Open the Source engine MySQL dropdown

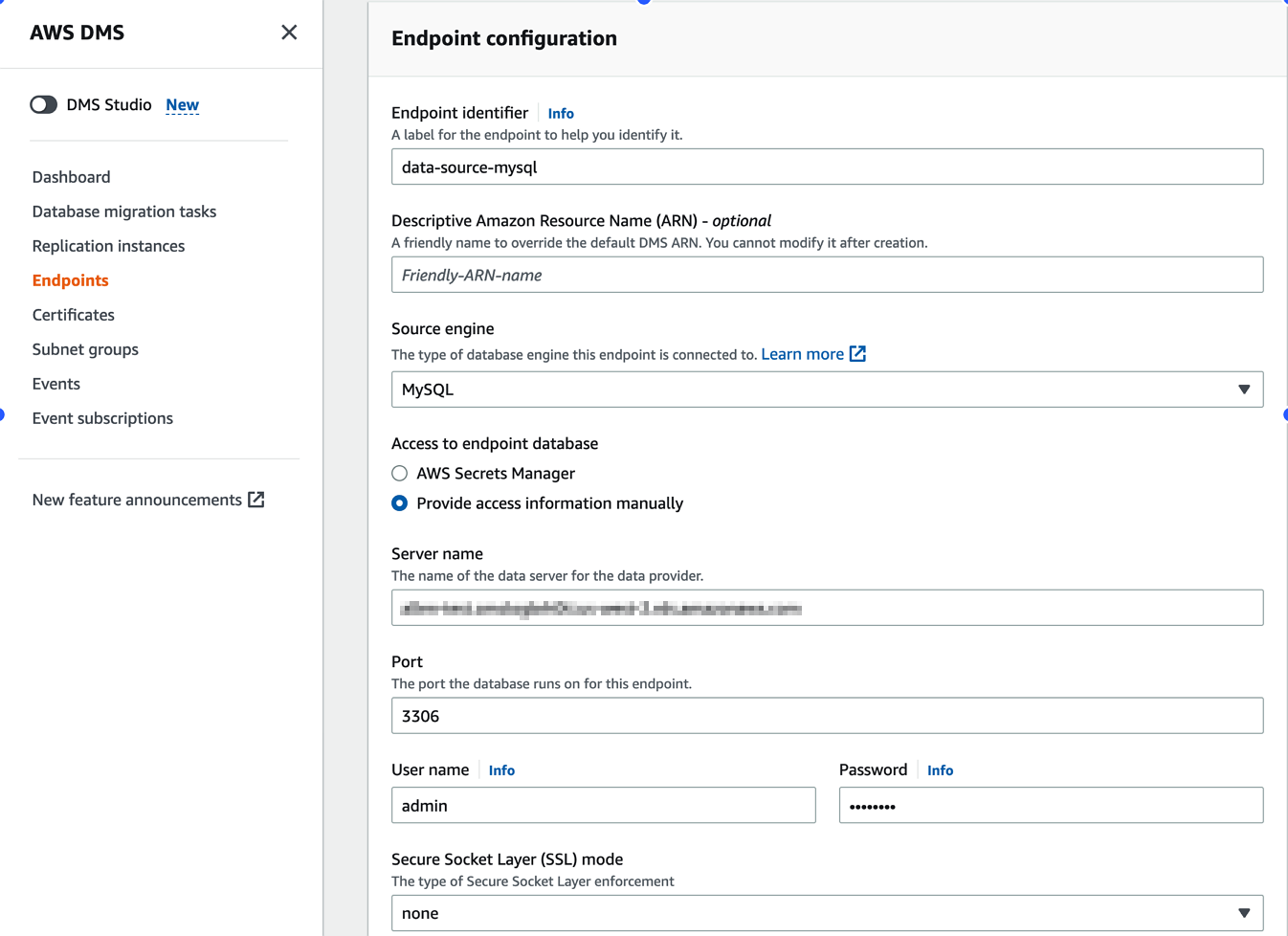coord(827,390)
